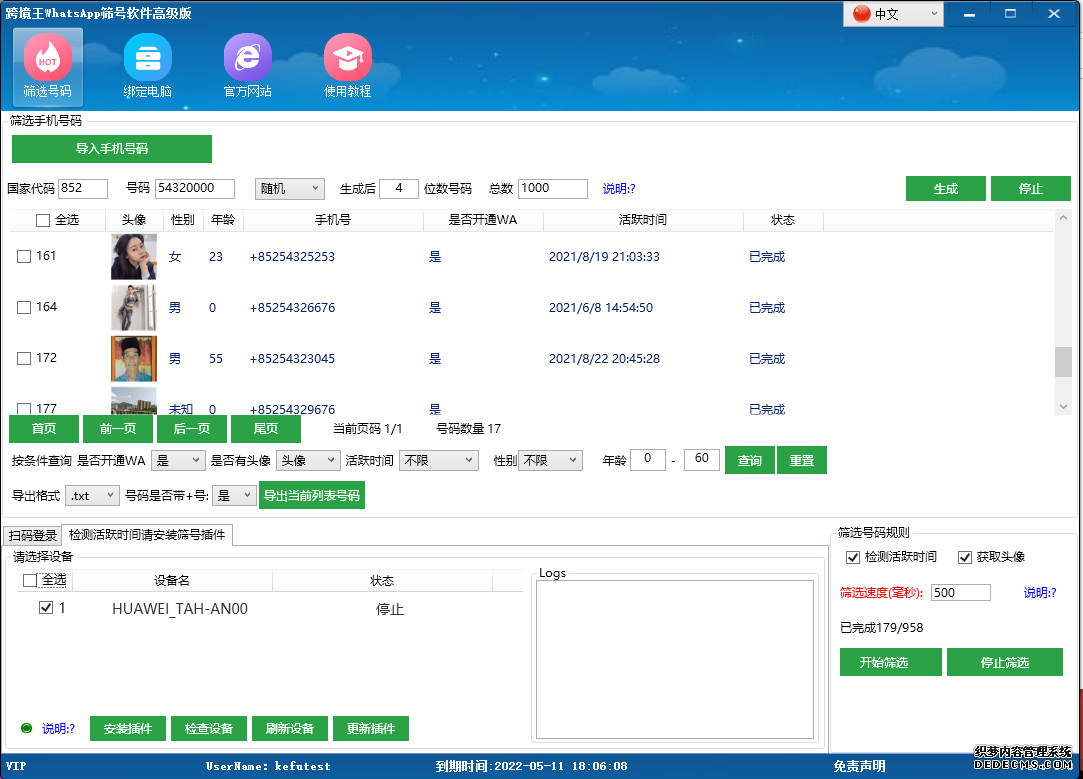The width and height of the screenshot is (1083, 779).
Task: Click the 手机号 column header
Action: click(x=333, y=220)
